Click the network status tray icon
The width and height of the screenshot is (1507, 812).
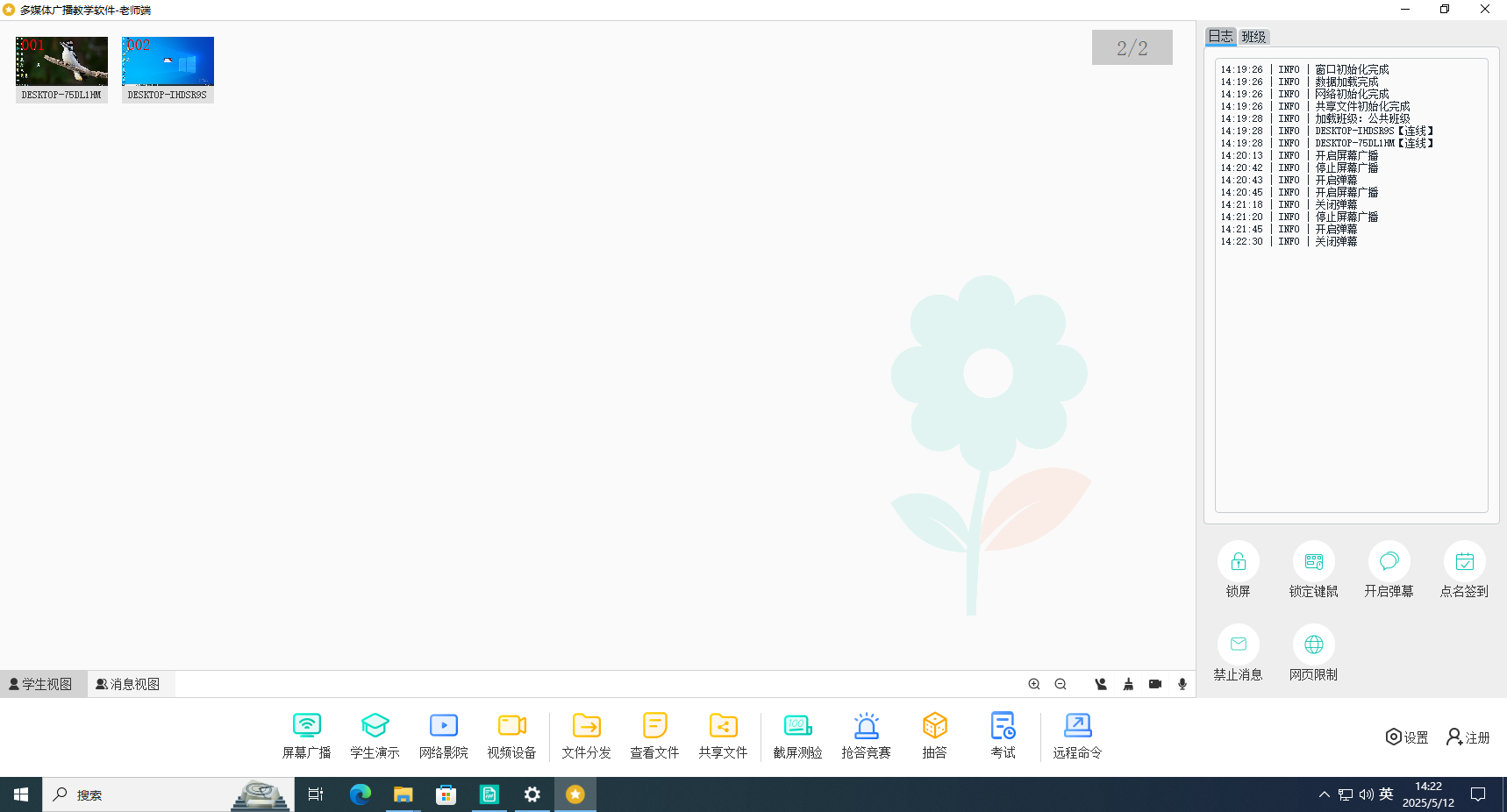(x=1345, y=794)
